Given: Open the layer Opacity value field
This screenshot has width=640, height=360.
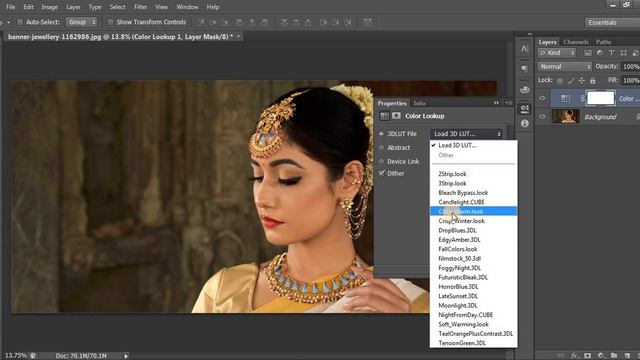Looking at the screenshot, I should [631, 67].
